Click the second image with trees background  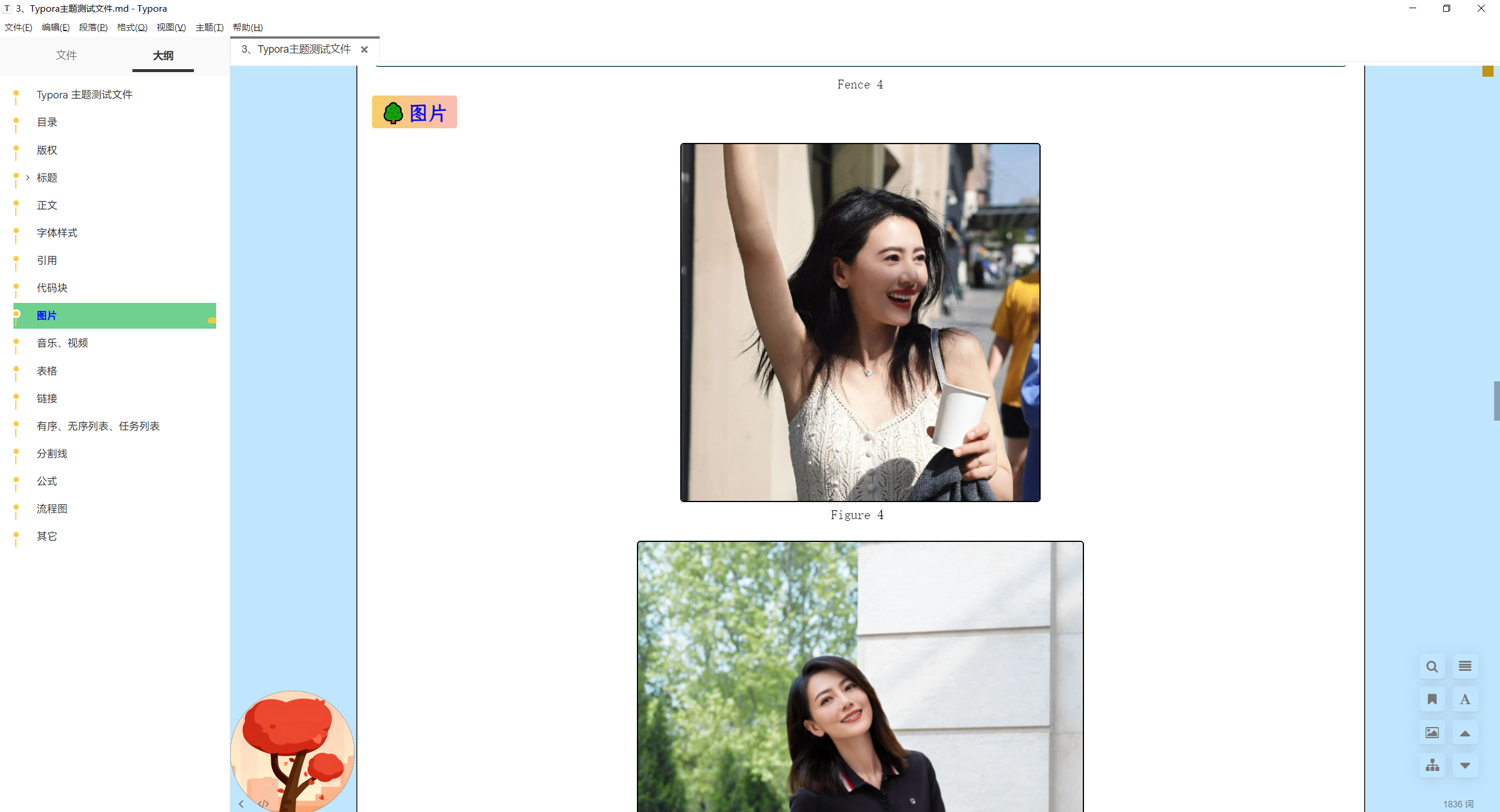point(860,677)
